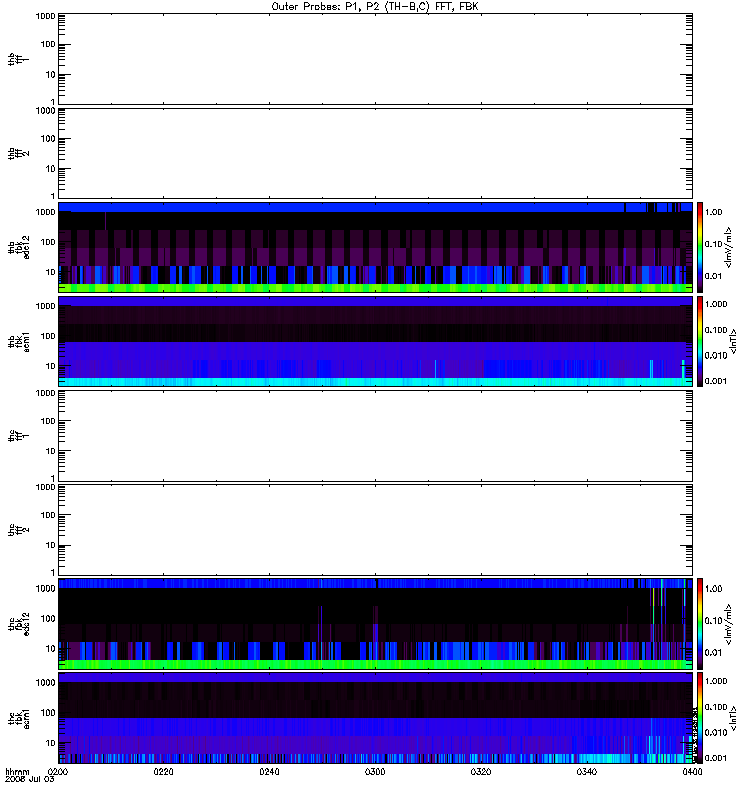Click the 0.10 label on thc edc12 color bar
Screen dimensions: 750x800
pos(713,620)
